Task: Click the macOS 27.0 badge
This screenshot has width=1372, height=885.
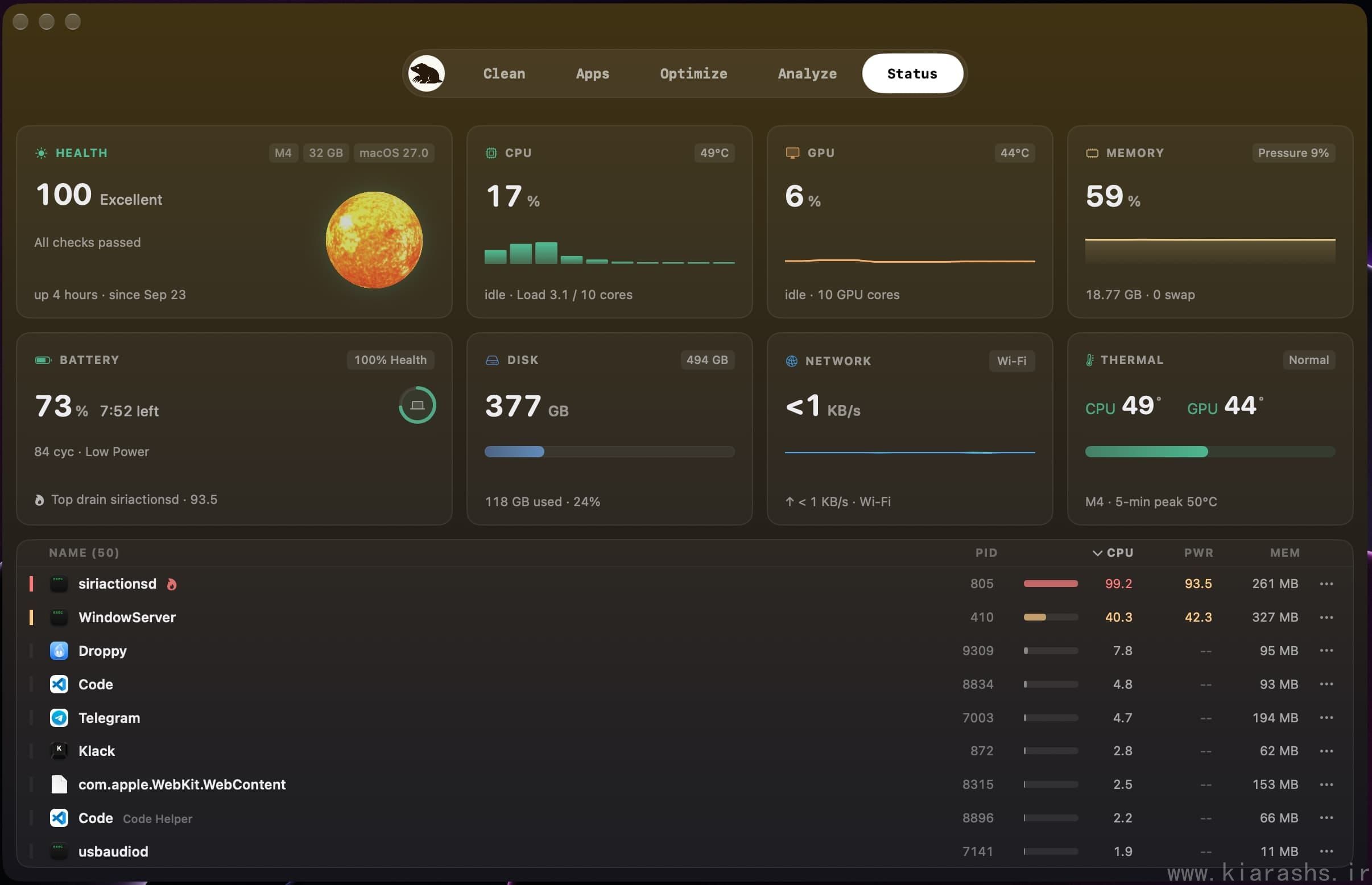Action: [x=394, y=153]
